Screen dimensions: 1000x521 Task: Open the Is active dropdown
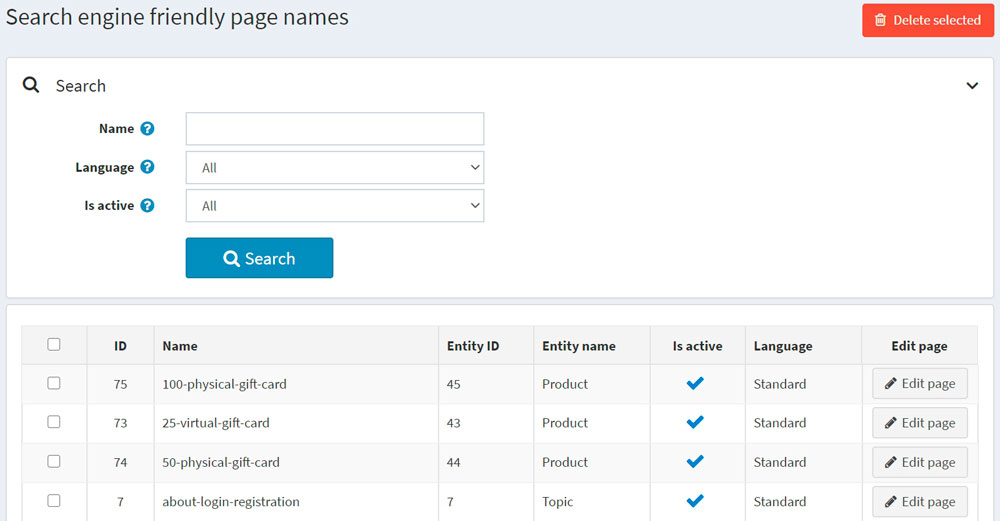(x=335, y=206)
